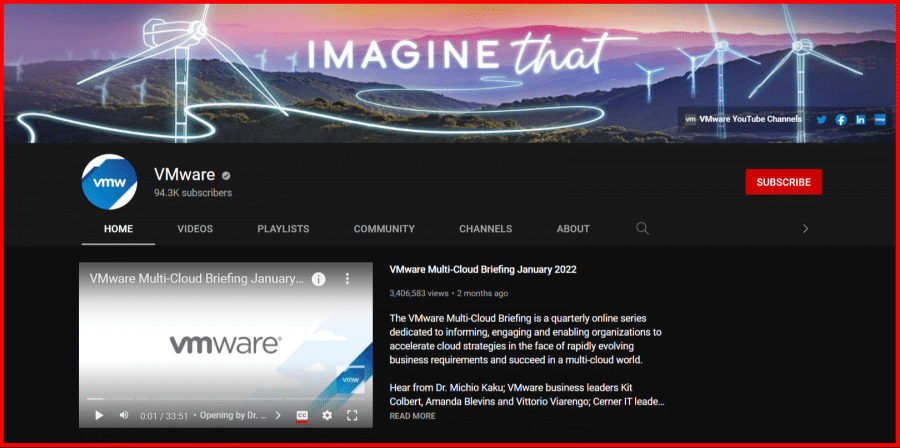
Task: Select the HOME tab
Action: (118, 229)
